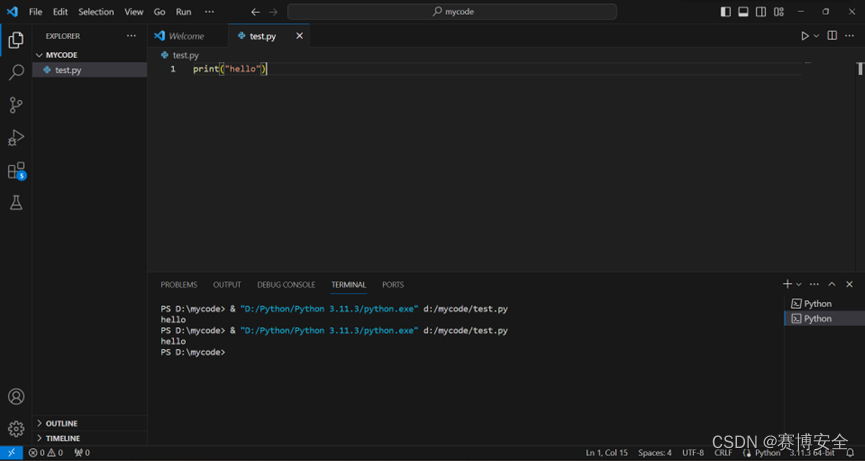
Task: Close the terminal panel
Action: [850, 284]
